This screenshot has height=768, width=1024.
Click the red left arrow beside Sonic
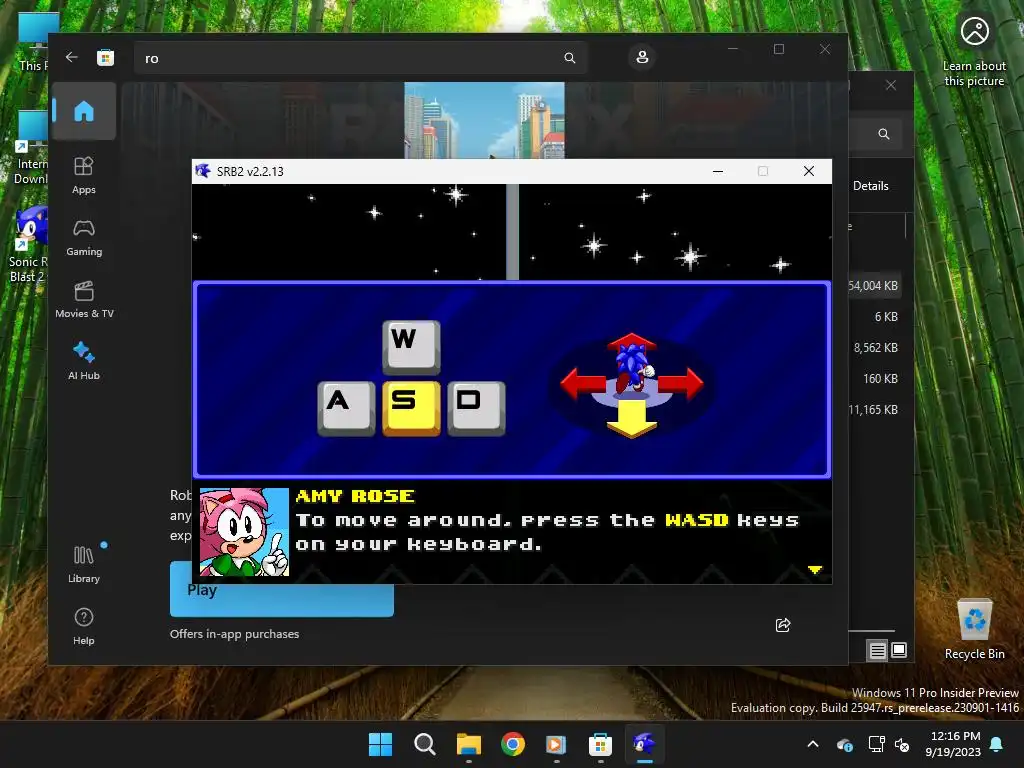point(583,383)
